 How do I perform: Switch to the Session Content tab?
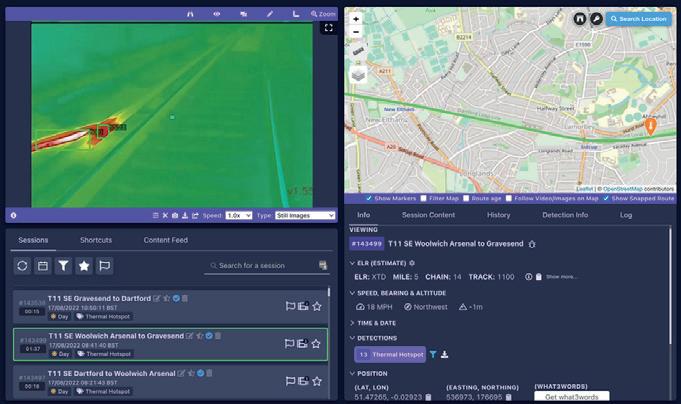click(428, 215)
